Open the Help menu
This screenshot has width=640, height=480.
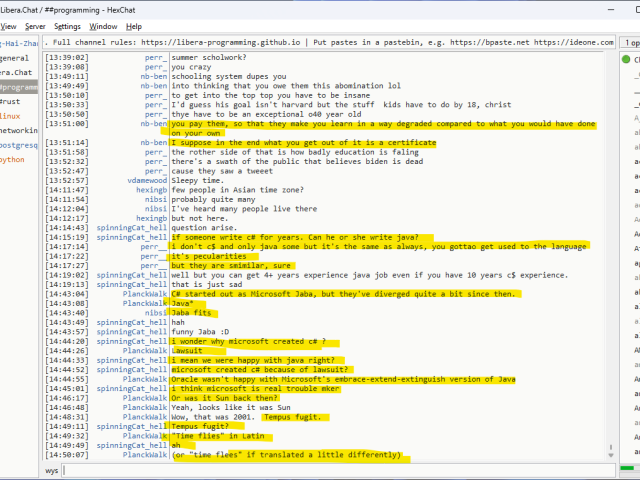[134, 26]
